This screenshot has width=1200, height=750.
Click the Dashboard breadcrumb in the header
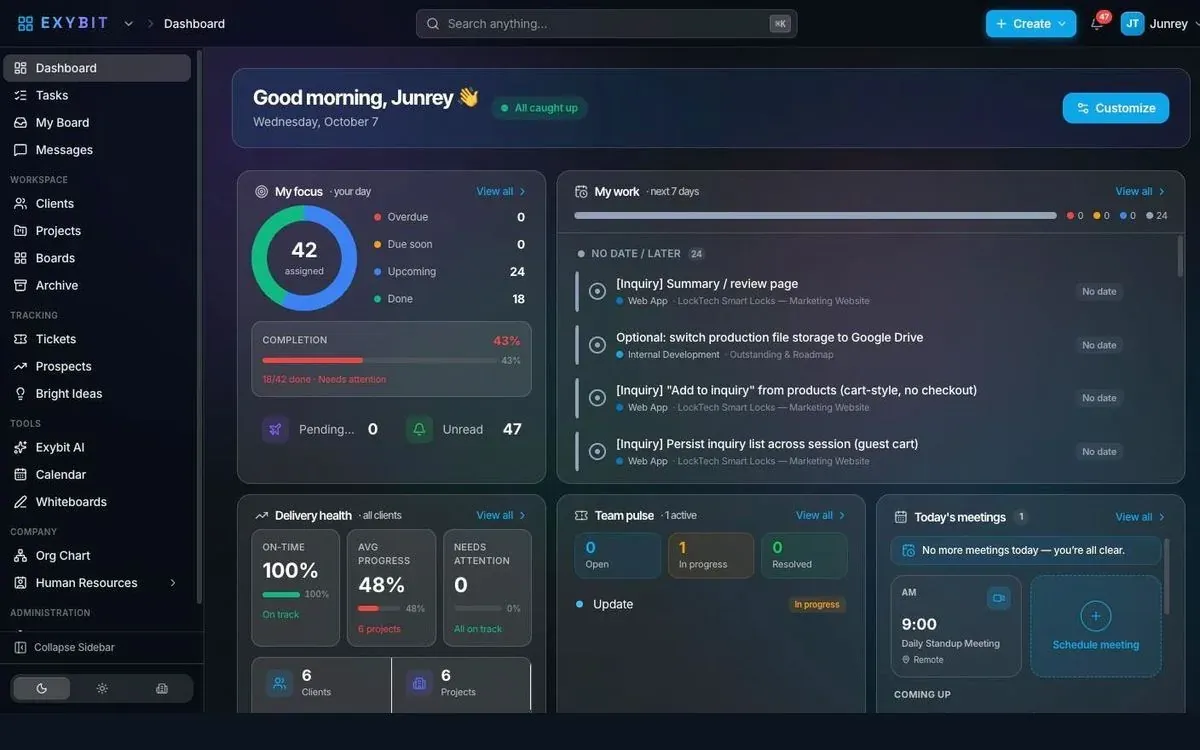pos(194,24)
